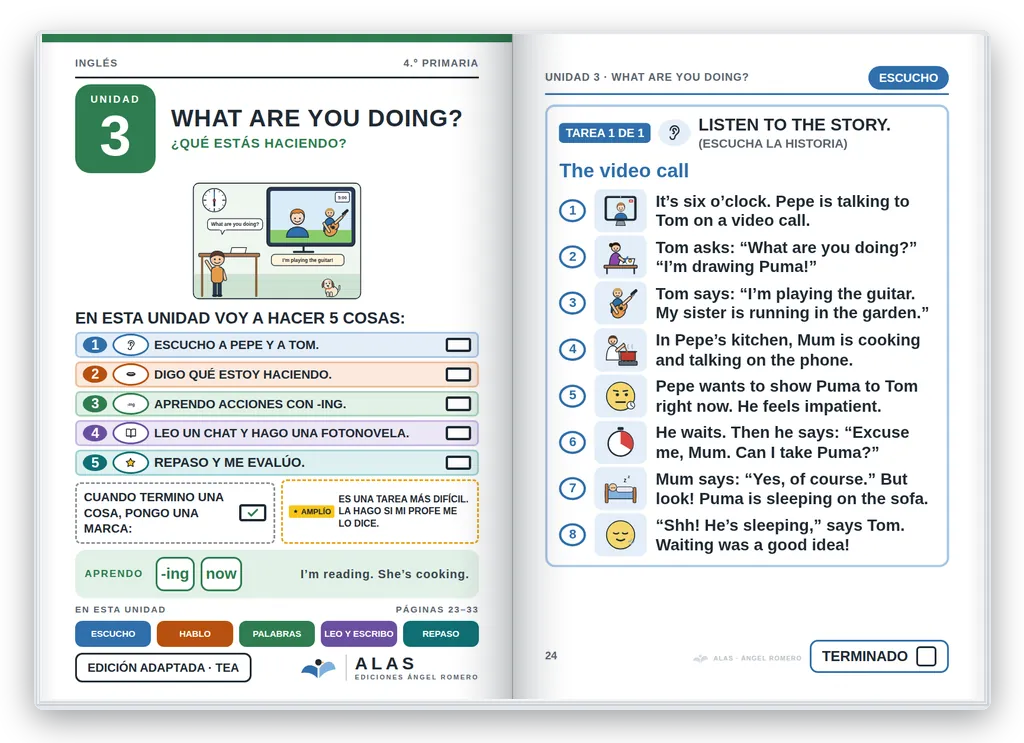1024x743 pixels.
Task: Click the 'EDICIÓN ADAPTADA · TEA' label box
Action: click(x=163, y=668)
